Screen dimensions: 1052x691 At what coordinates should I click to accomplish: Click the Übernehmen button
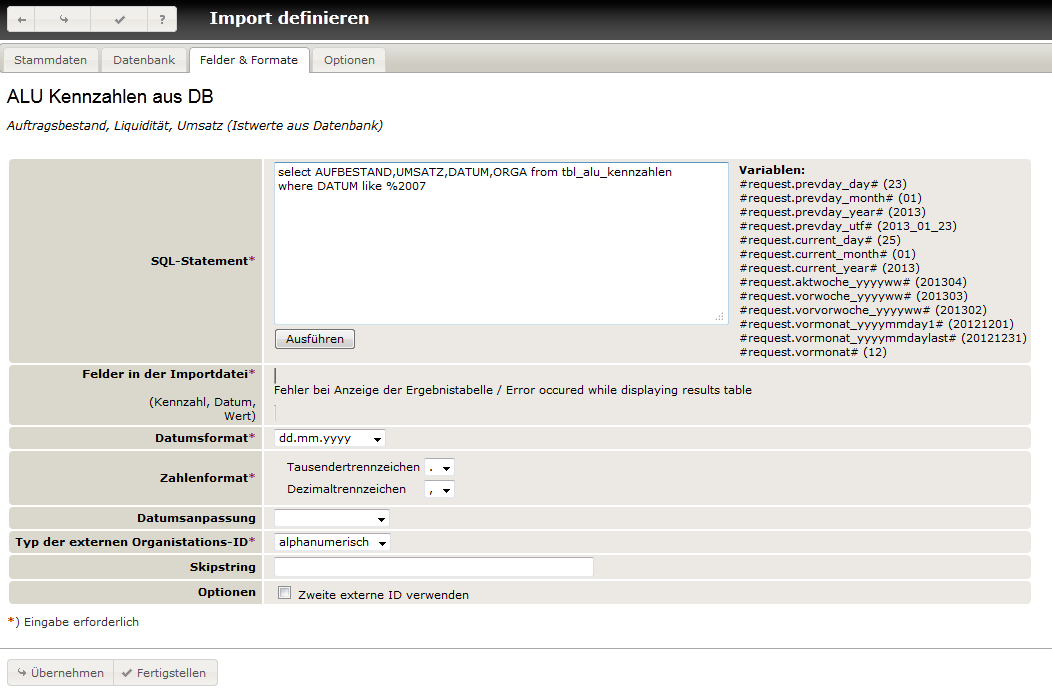pyautogui.click(x=60, y=673)
